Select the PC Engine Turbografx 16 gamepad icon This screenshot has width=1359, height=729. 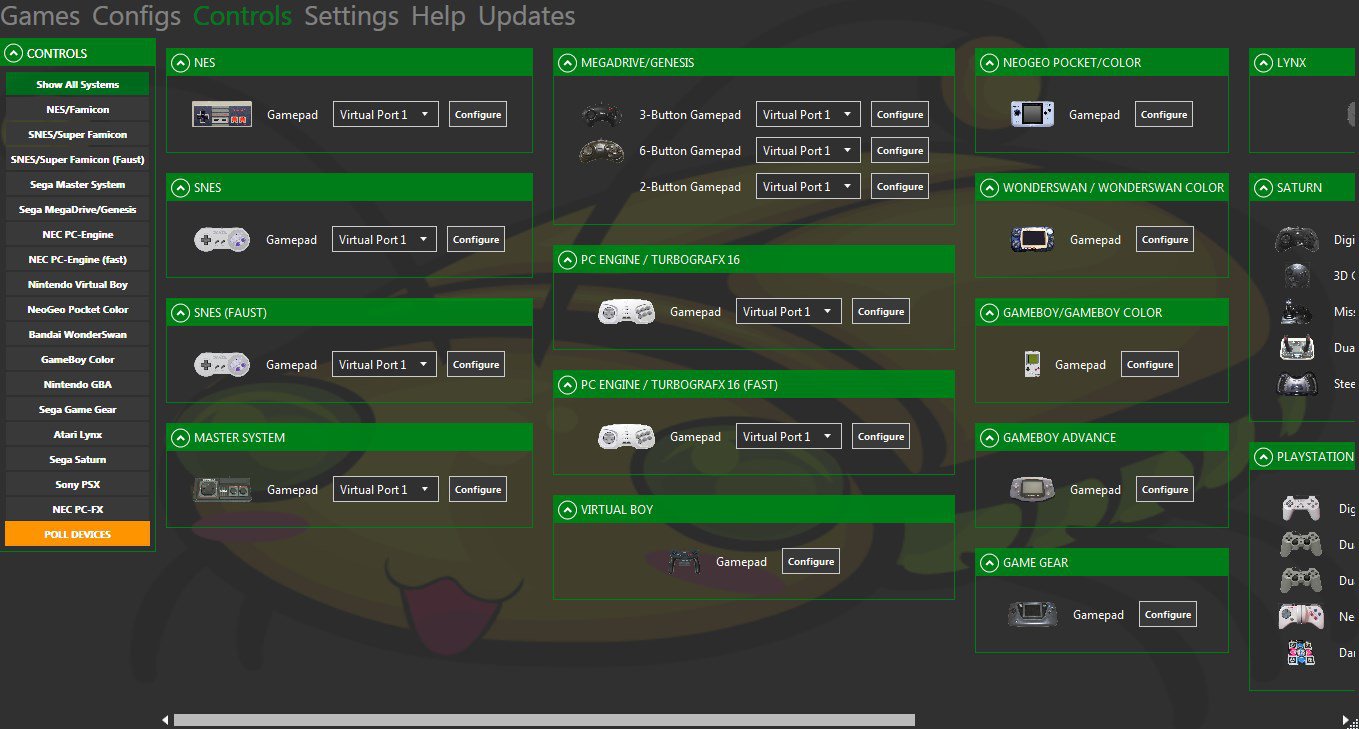[x=625, y=311]
